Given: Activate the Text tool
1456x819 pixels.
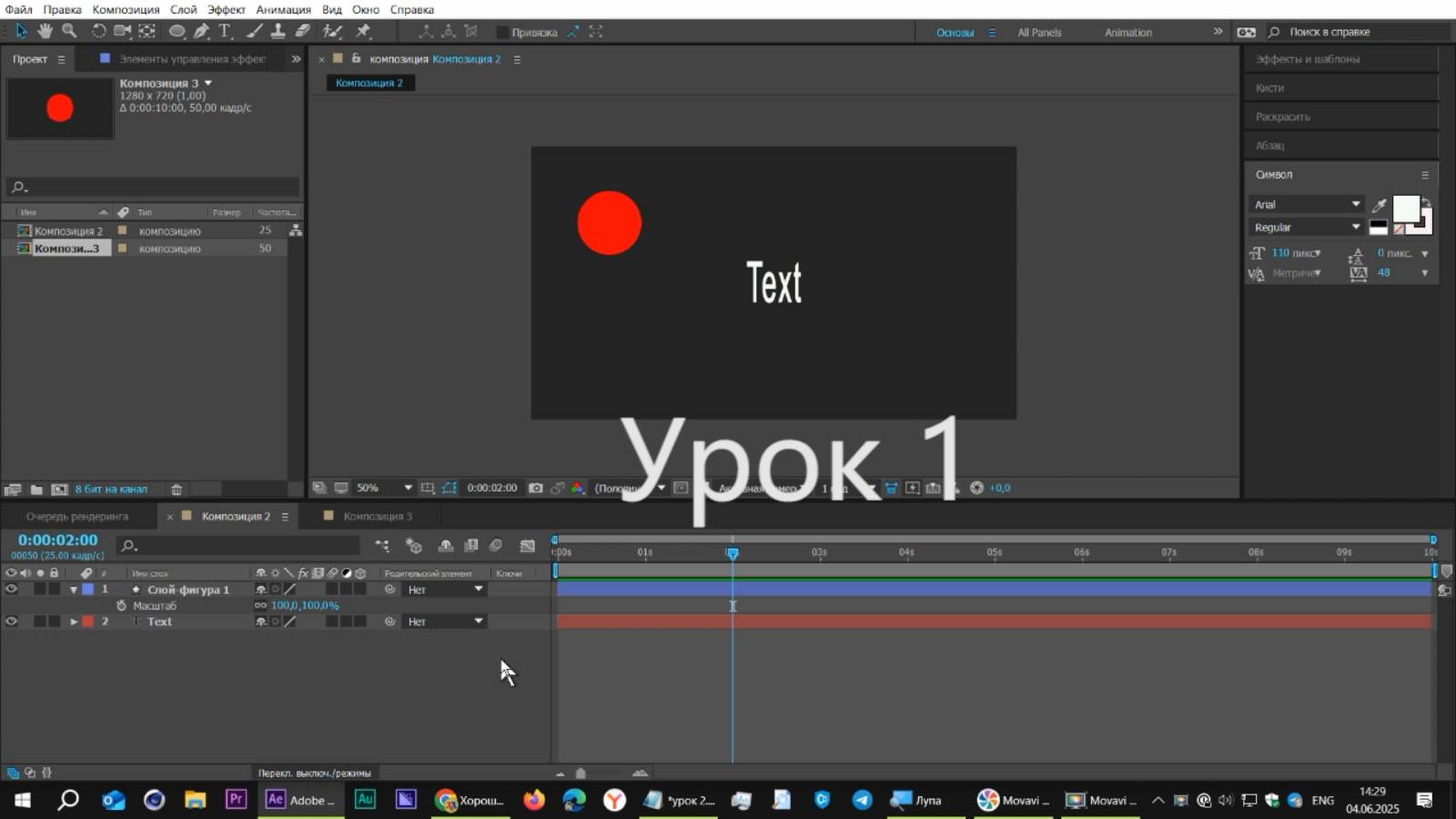Looking at the screenshot, I should 224,30.
